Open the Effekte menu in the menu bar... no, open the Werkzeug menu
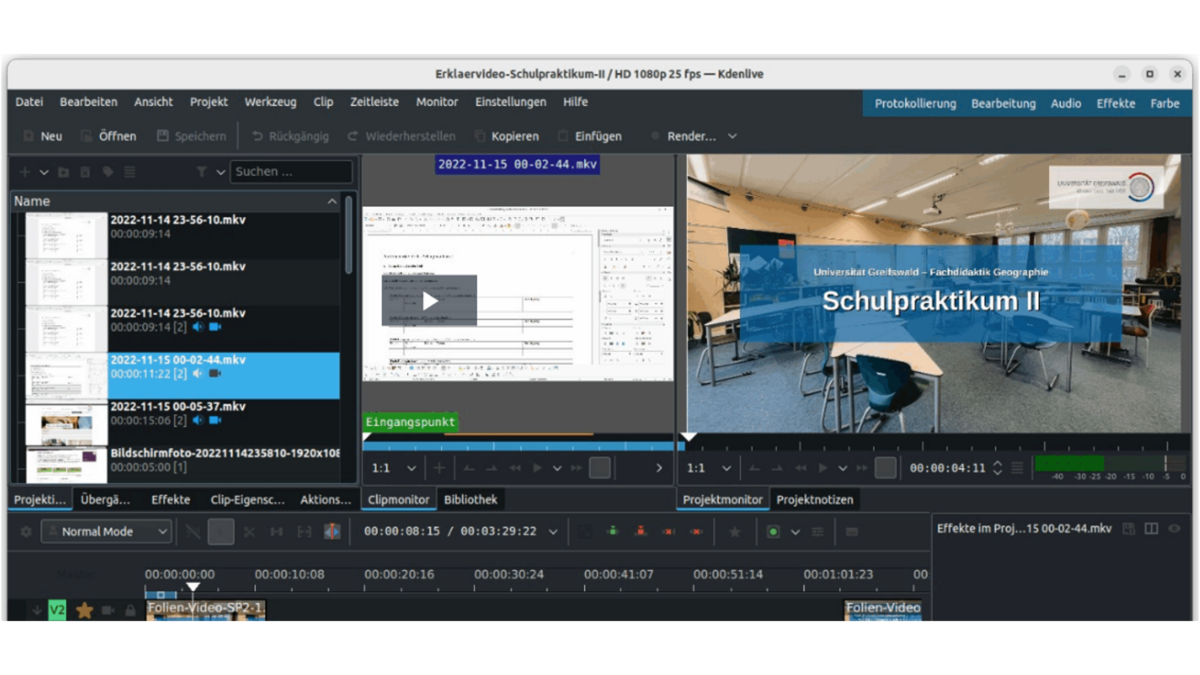The height and width of the screenshot is (675, 1200). (270, 102)
